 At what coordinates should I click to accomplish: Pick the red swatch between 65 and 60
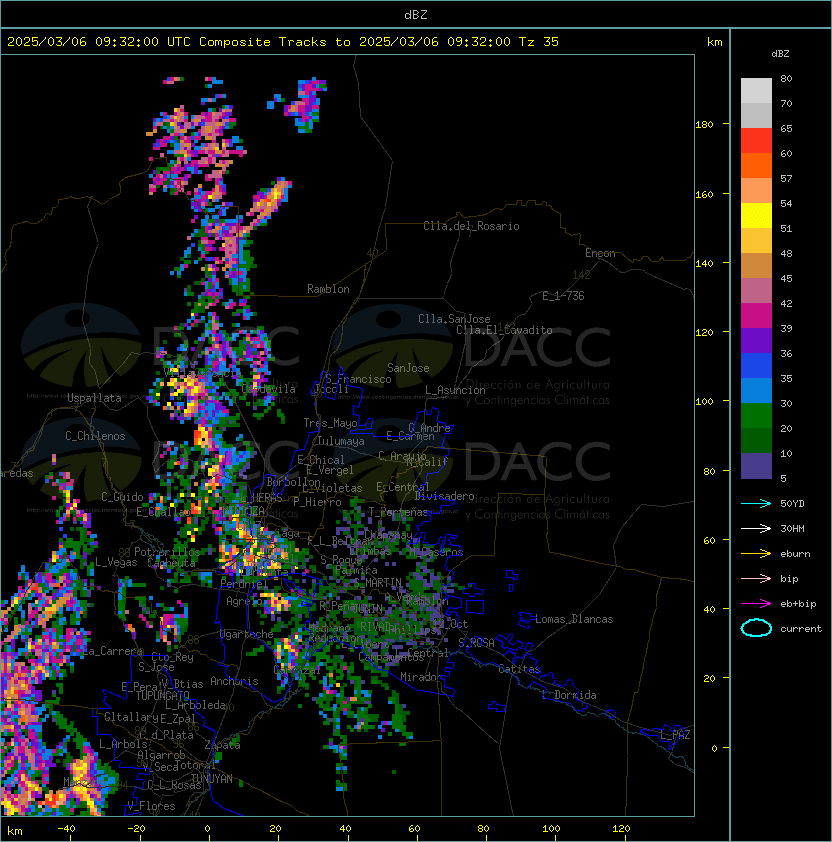point(756,141)
